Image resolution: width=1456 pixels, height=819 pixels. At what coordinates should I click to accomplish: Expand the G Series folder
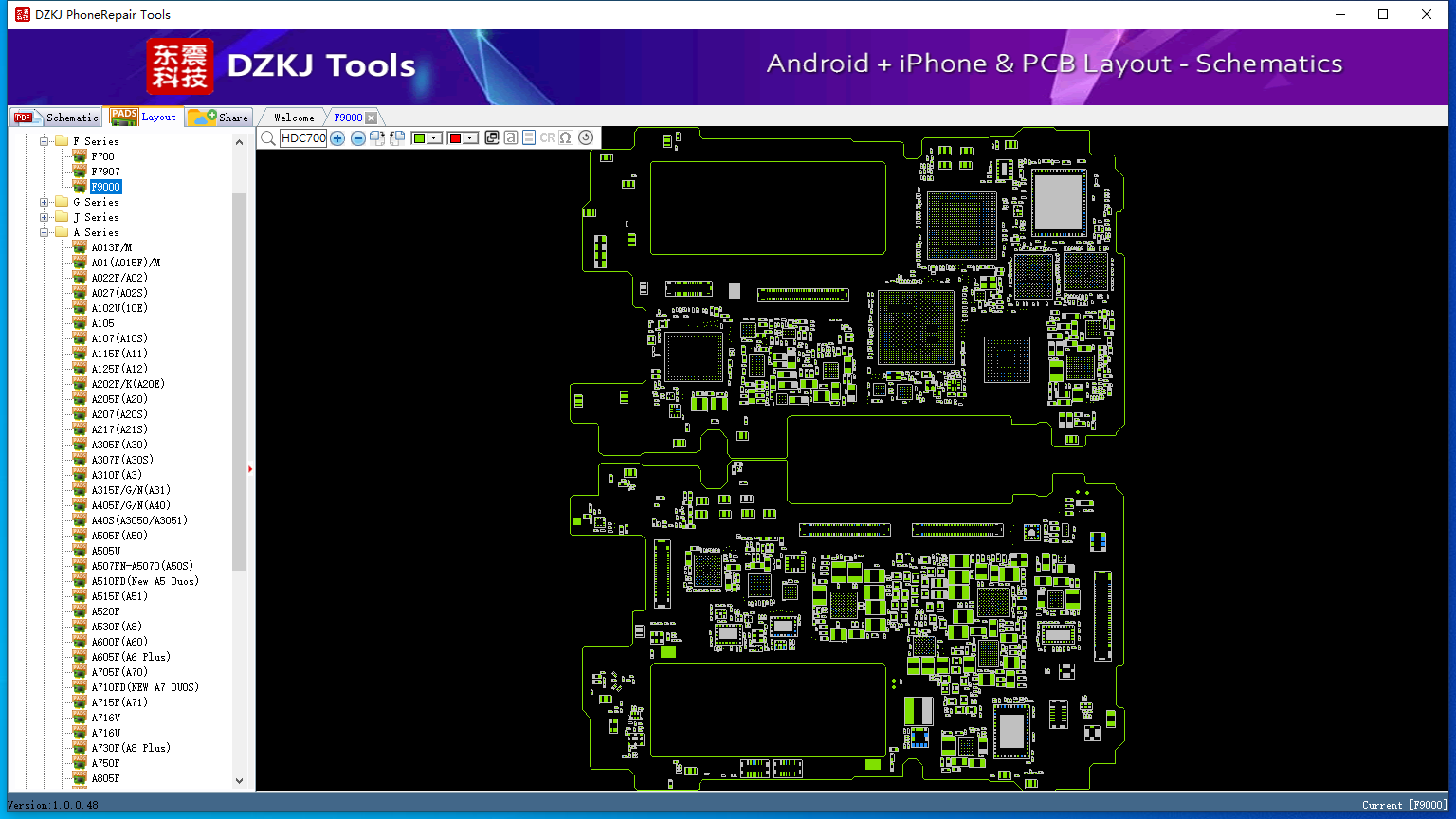[45, 202]
